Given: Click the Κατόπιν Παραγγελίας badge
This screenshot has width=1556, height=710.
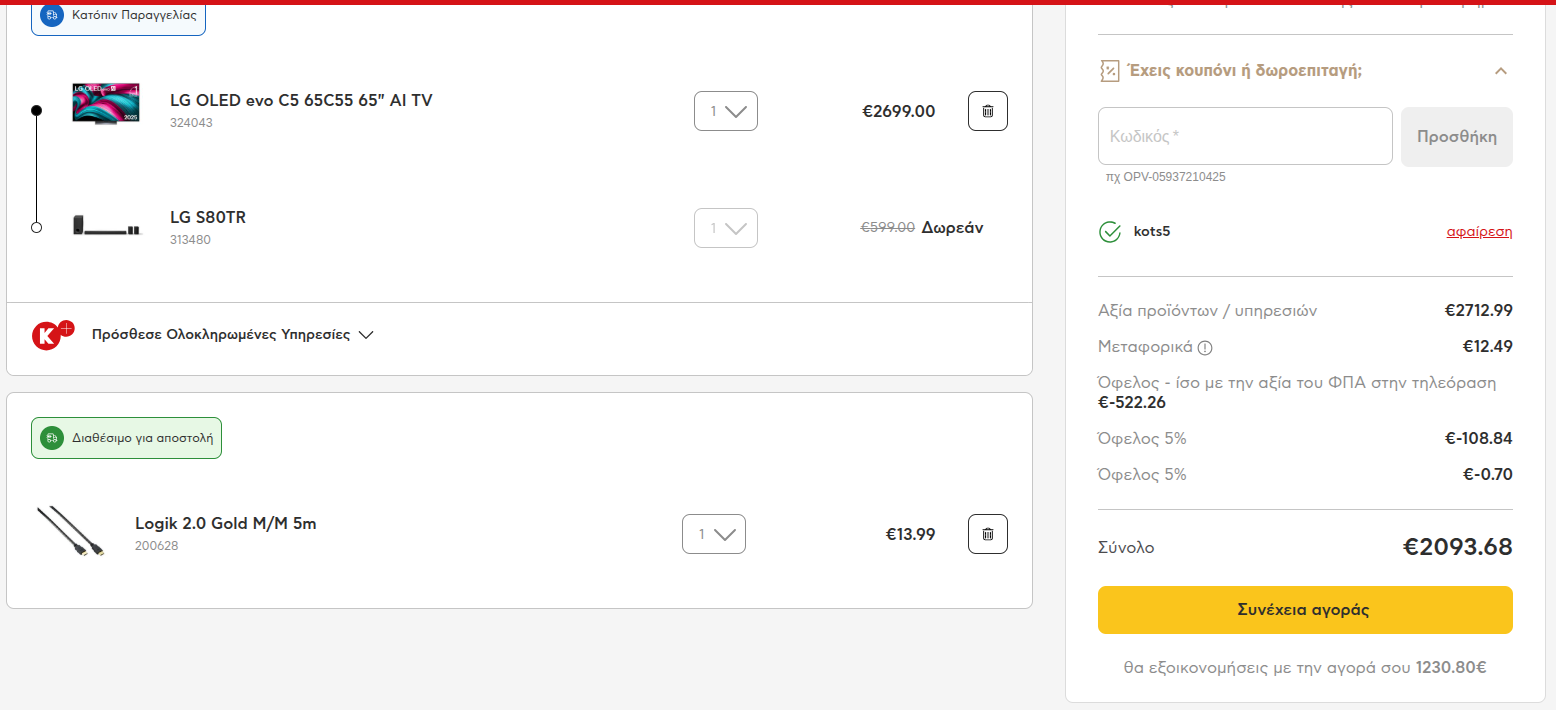Looking at the screenshot, I should coord(118,15).
